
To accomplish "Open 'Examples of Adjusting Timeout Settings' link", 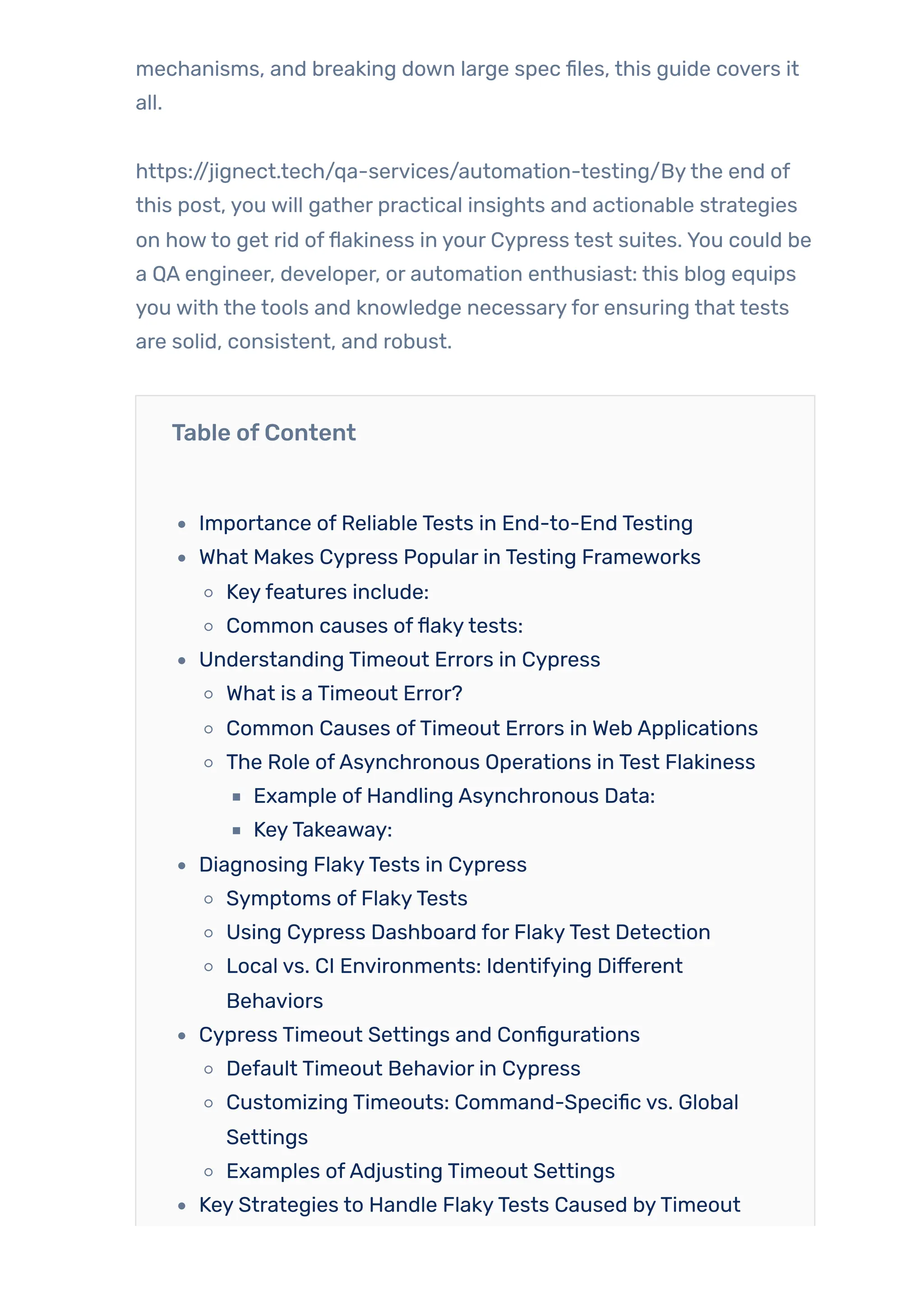I will tap(420, 1171).
